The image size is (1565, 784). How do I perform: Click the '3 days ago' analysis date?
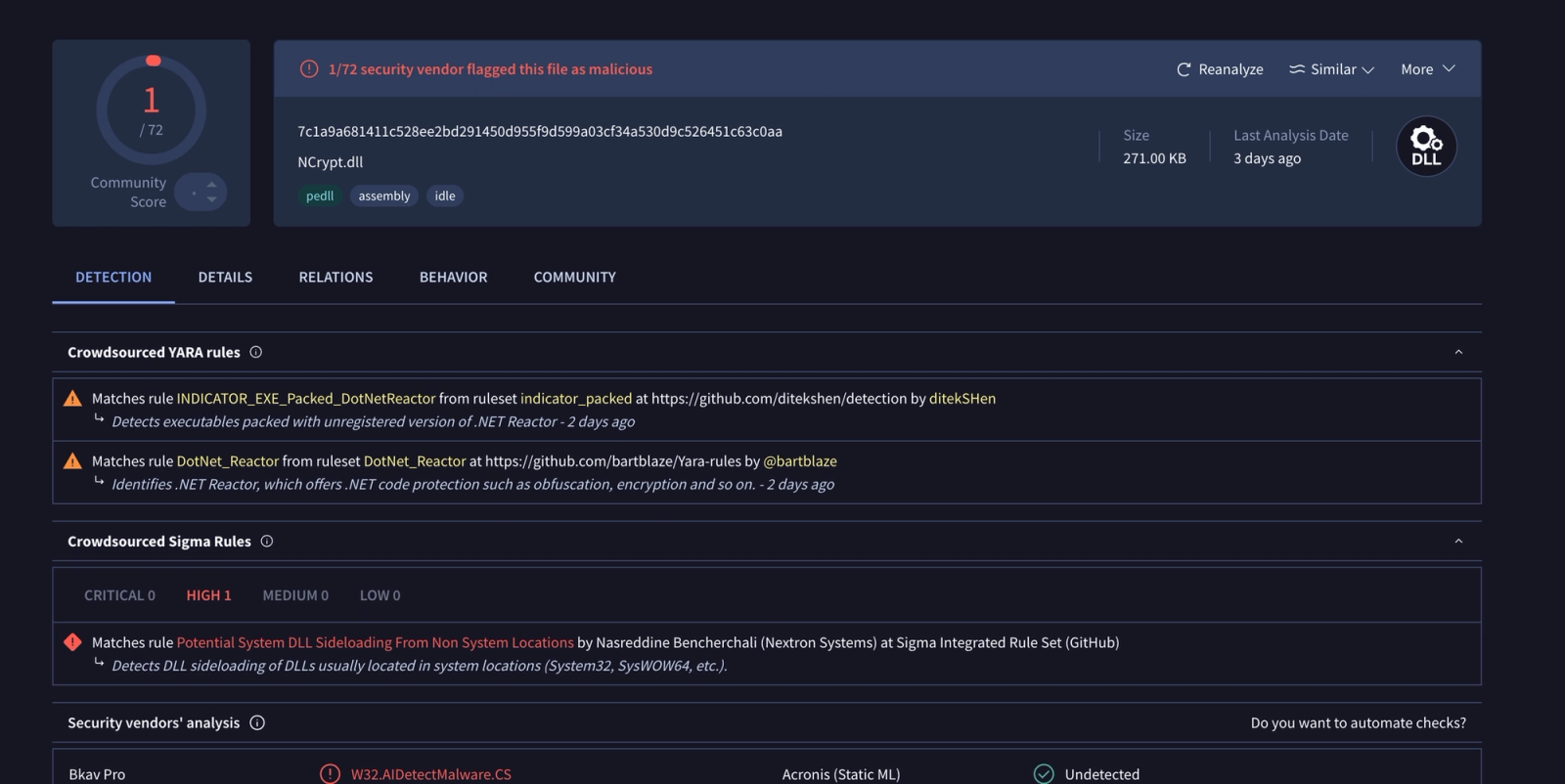point(1268,158)
